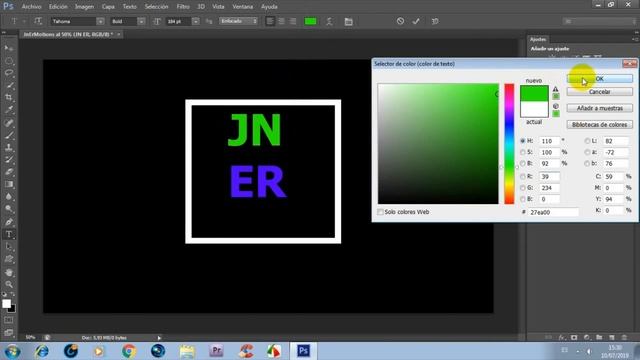Open the Ventana menu

[x=242, y=7]
